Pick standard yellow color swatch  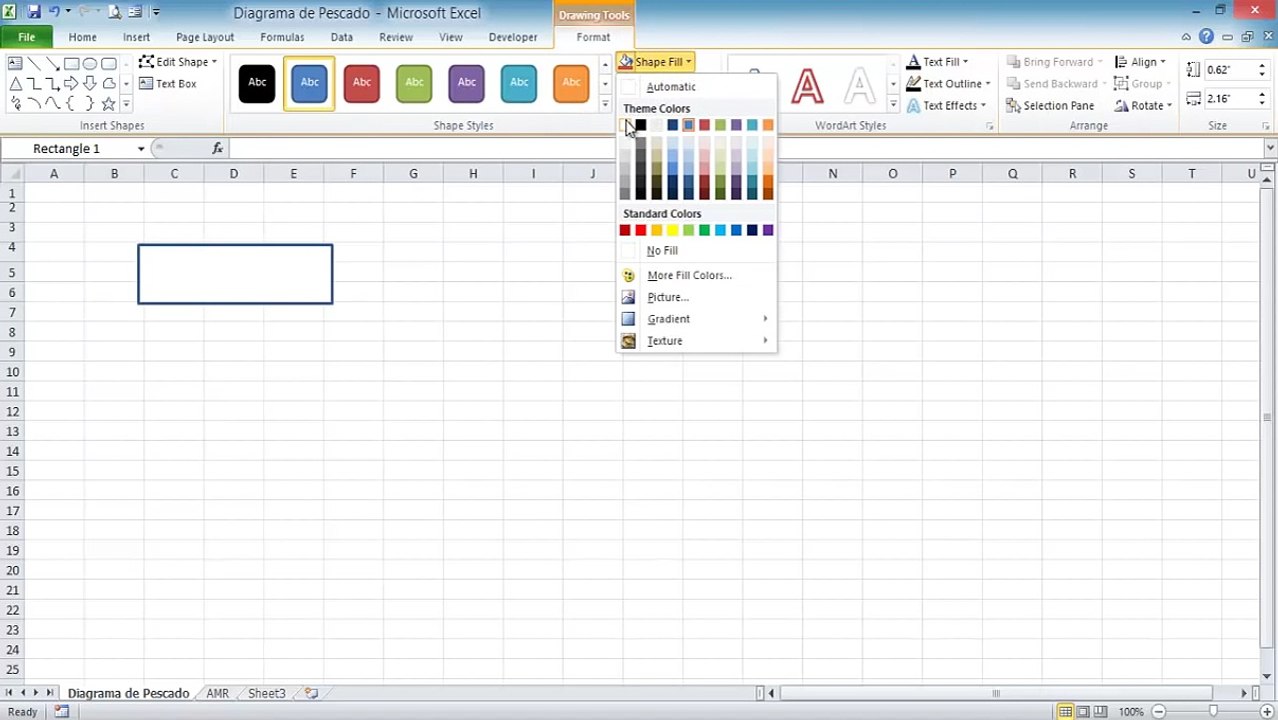tap(673, 230)
